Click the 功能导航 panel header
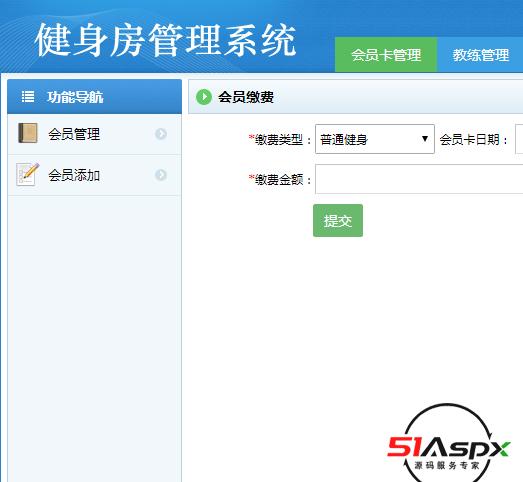Screen dimensions: 523x482 tap(94, 97)
